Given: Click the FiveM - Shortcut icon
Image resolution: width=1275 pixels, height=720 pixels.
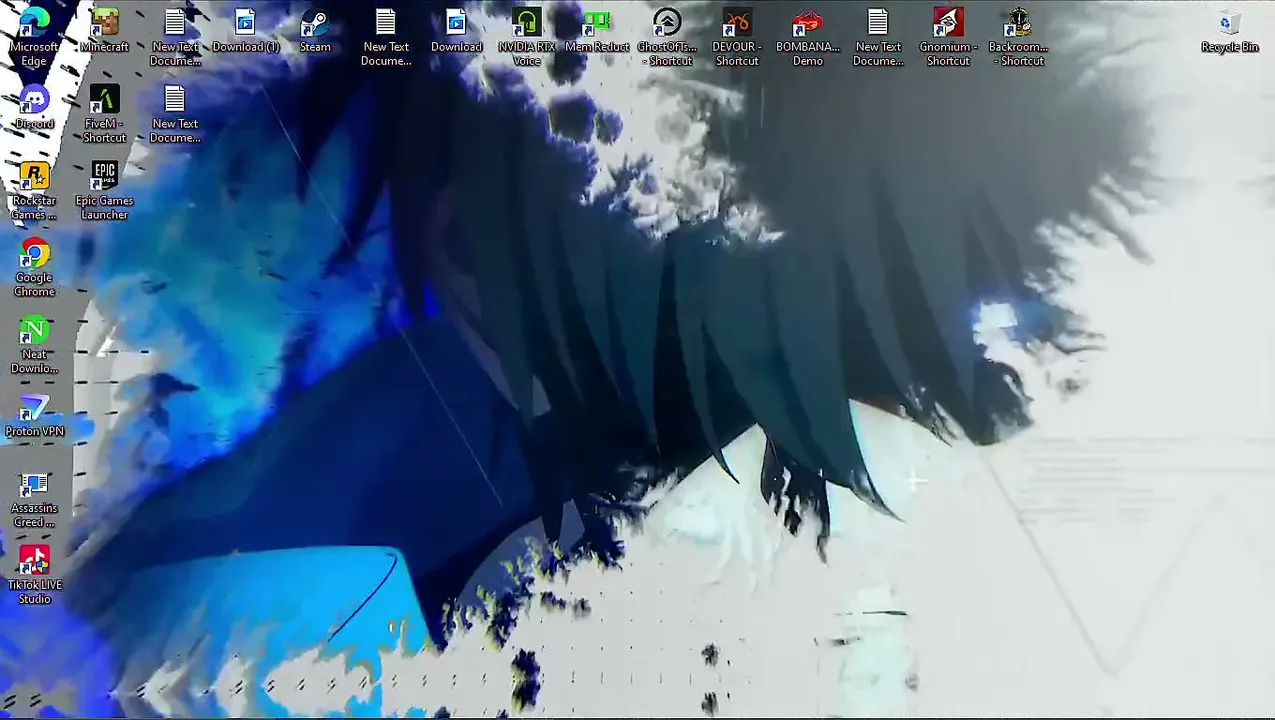Looking at the screenshot, I should point(104,114).
